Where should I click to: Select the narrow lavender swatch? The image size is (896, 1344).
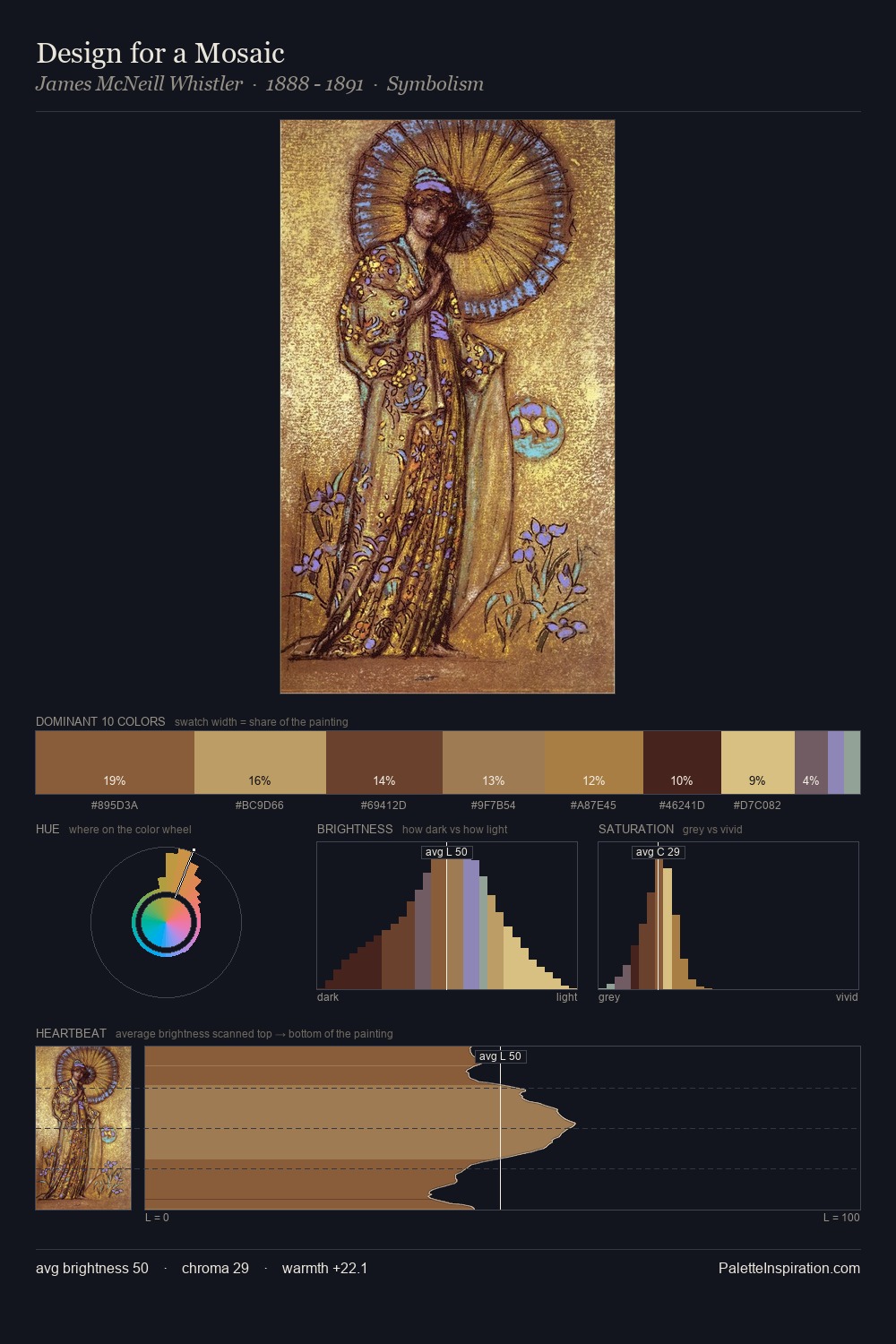836,762
